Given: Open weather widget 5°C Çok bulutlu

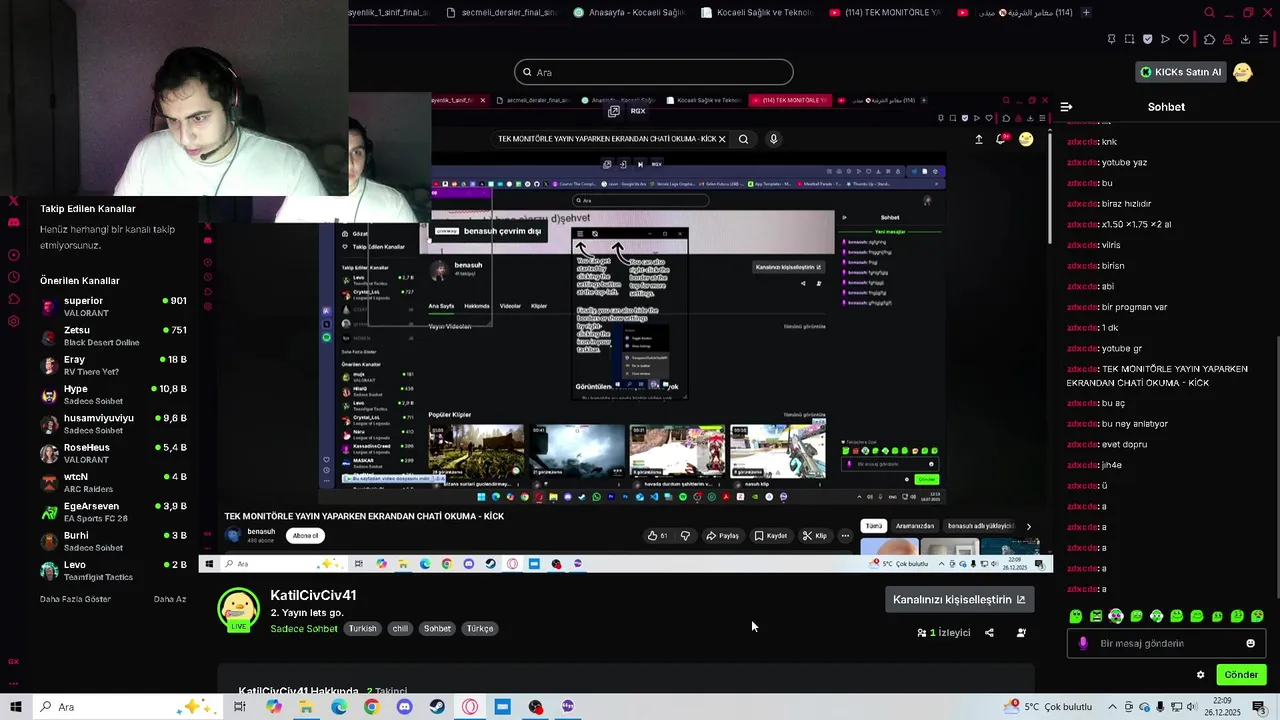Looking at the screenshot, I should click(1047, 707).
